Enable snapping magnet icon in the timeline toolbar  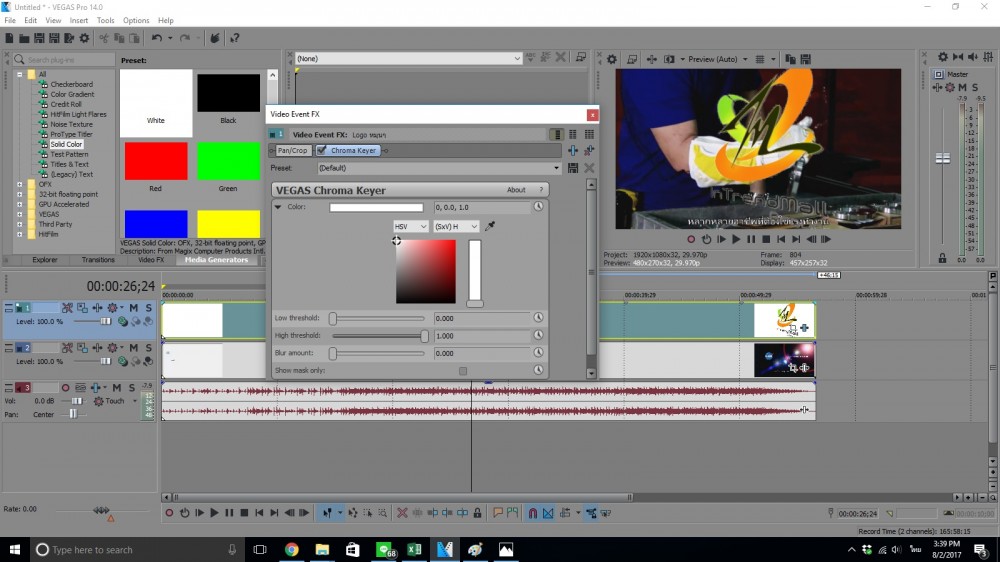pyautogui.click(x=533, y=513)
